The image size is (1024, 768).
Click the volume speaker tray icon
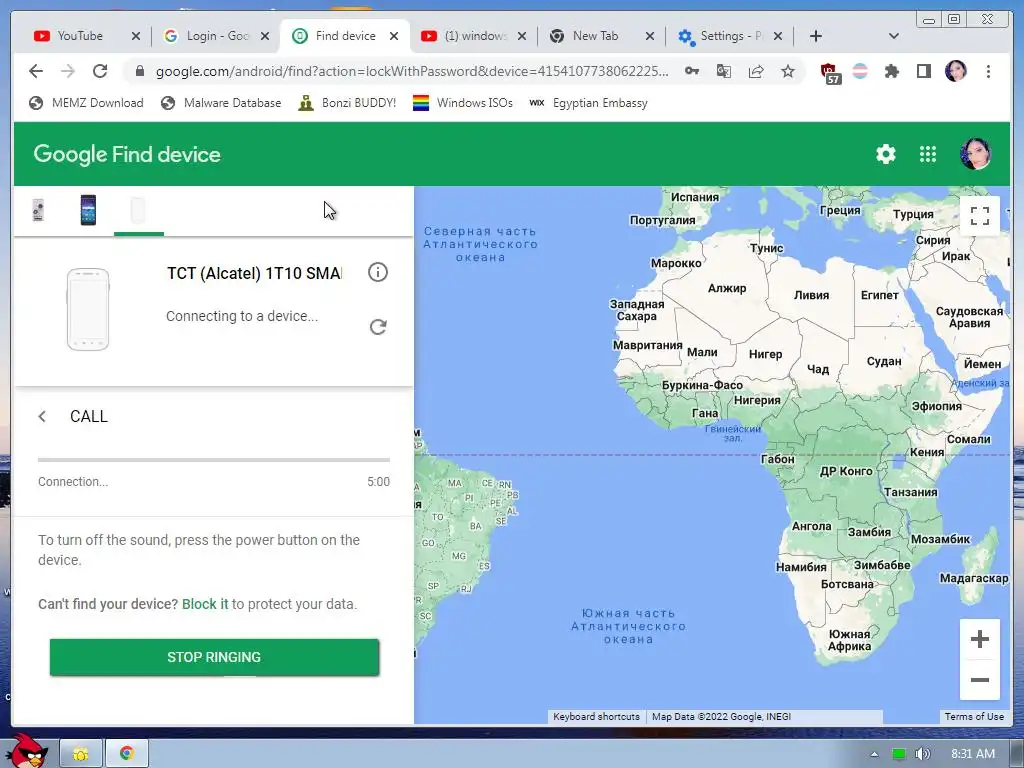[922, 754]
